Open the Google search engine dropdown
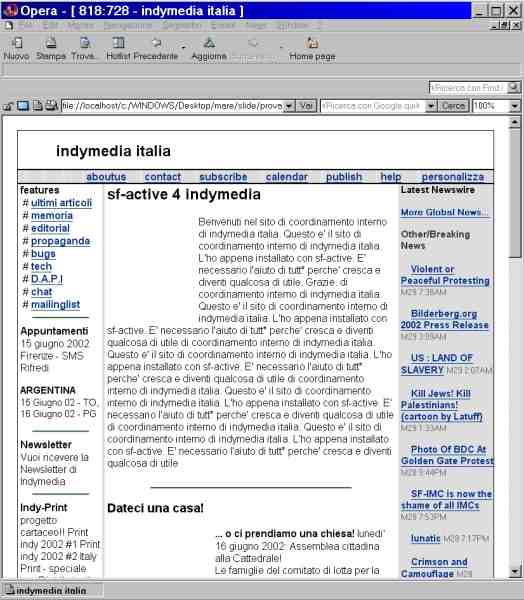The image size is (524, 600). (x=431, y=106)
